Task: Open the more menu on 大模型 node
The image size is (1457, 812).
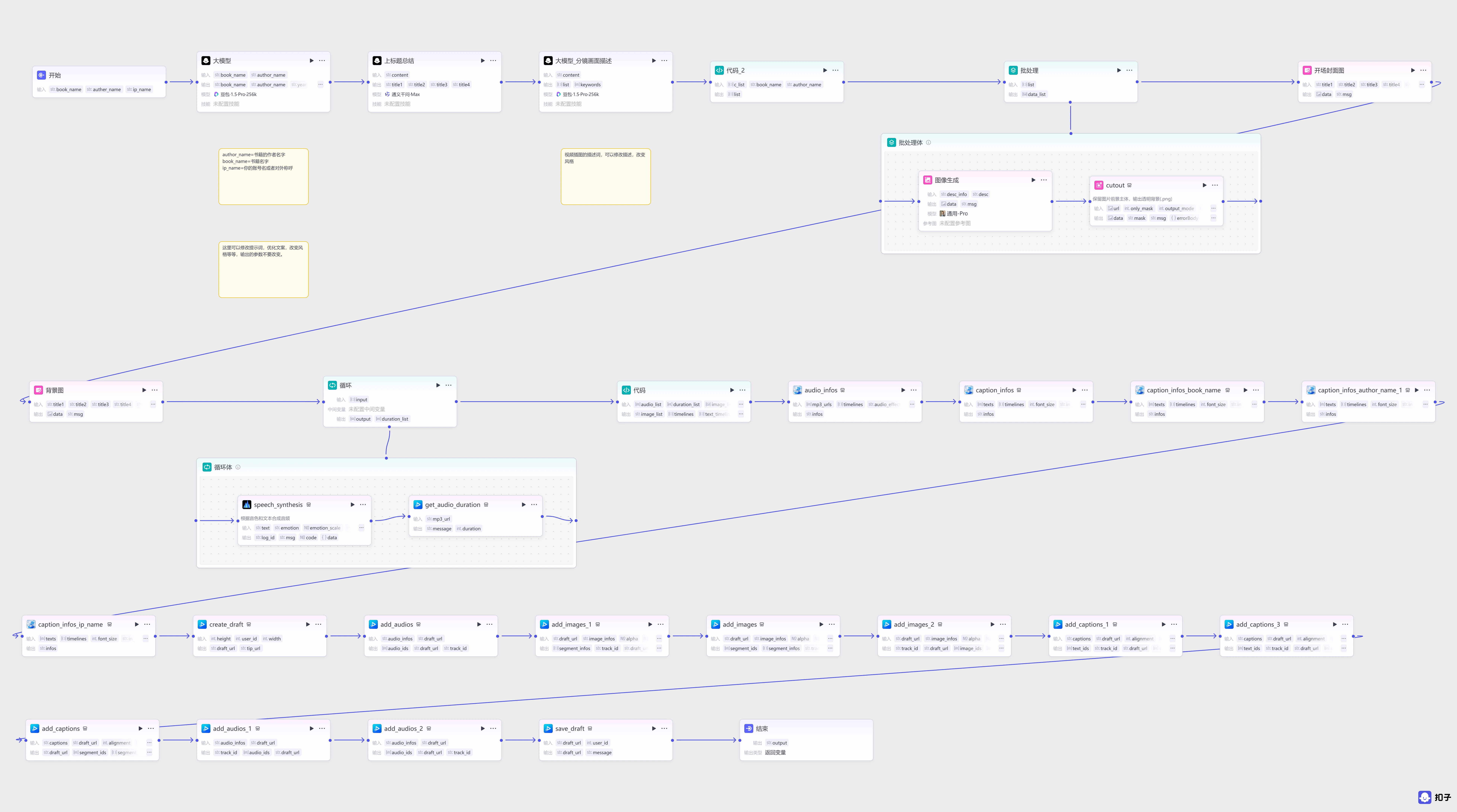Action: coord(322,60)
